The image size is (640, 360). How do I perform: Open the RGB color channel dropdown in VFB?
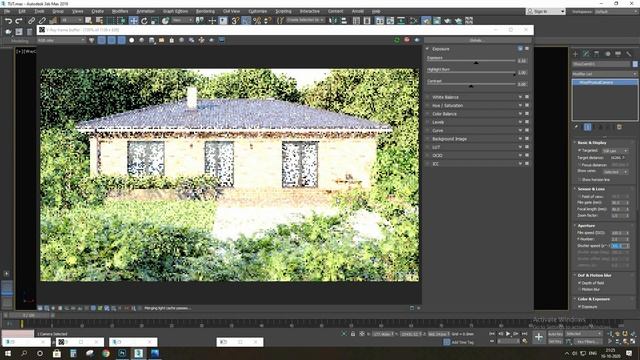61,40
